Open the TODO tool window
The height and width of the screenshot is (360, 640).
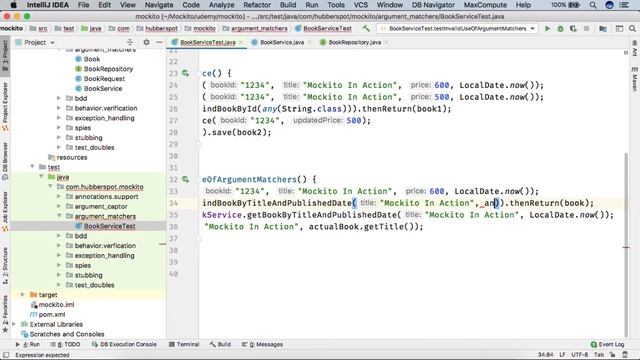[65, 344]
